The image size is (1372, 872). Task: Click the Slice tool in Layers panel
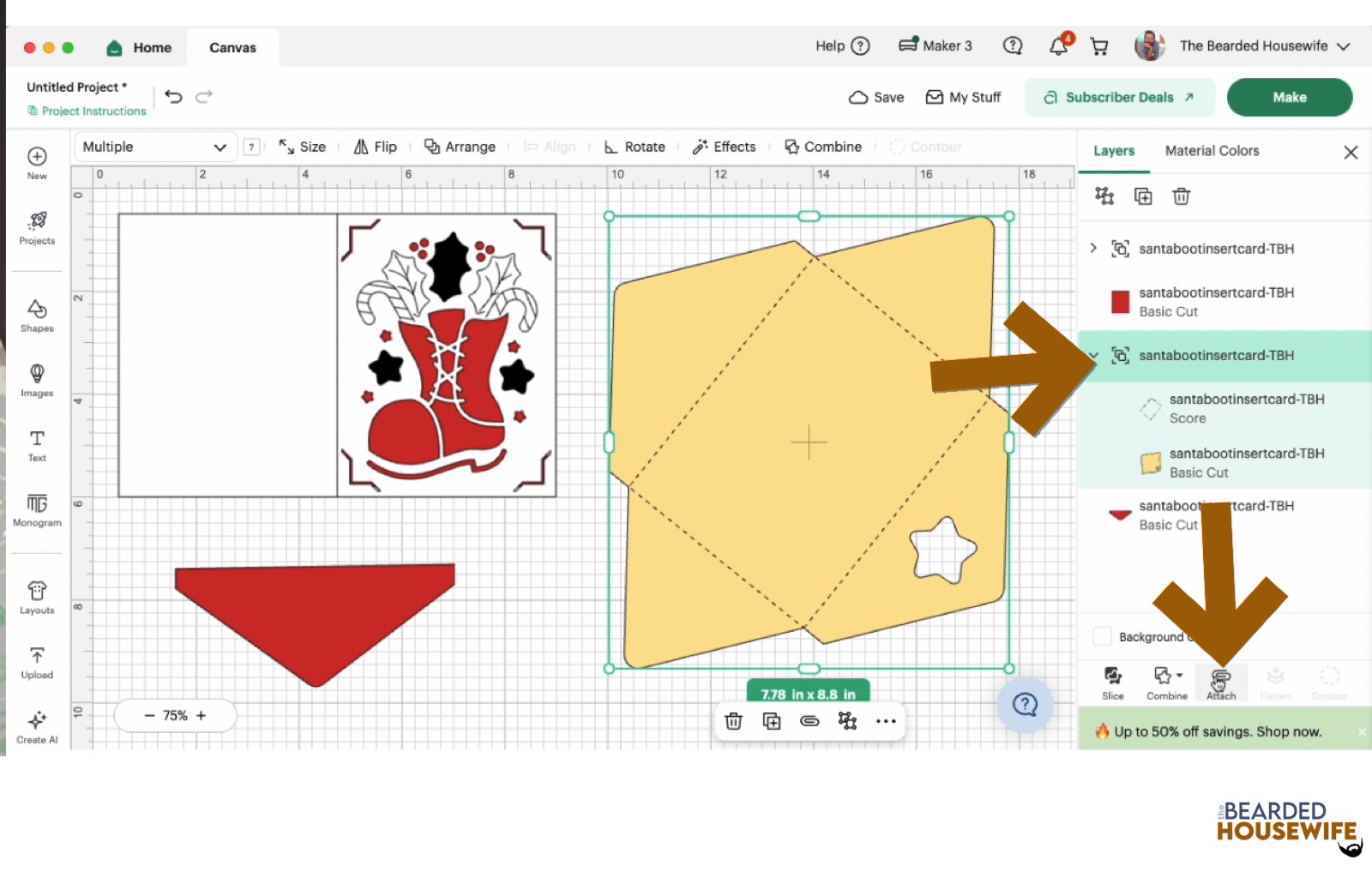pyautogui.click(x=1113, y=683)
